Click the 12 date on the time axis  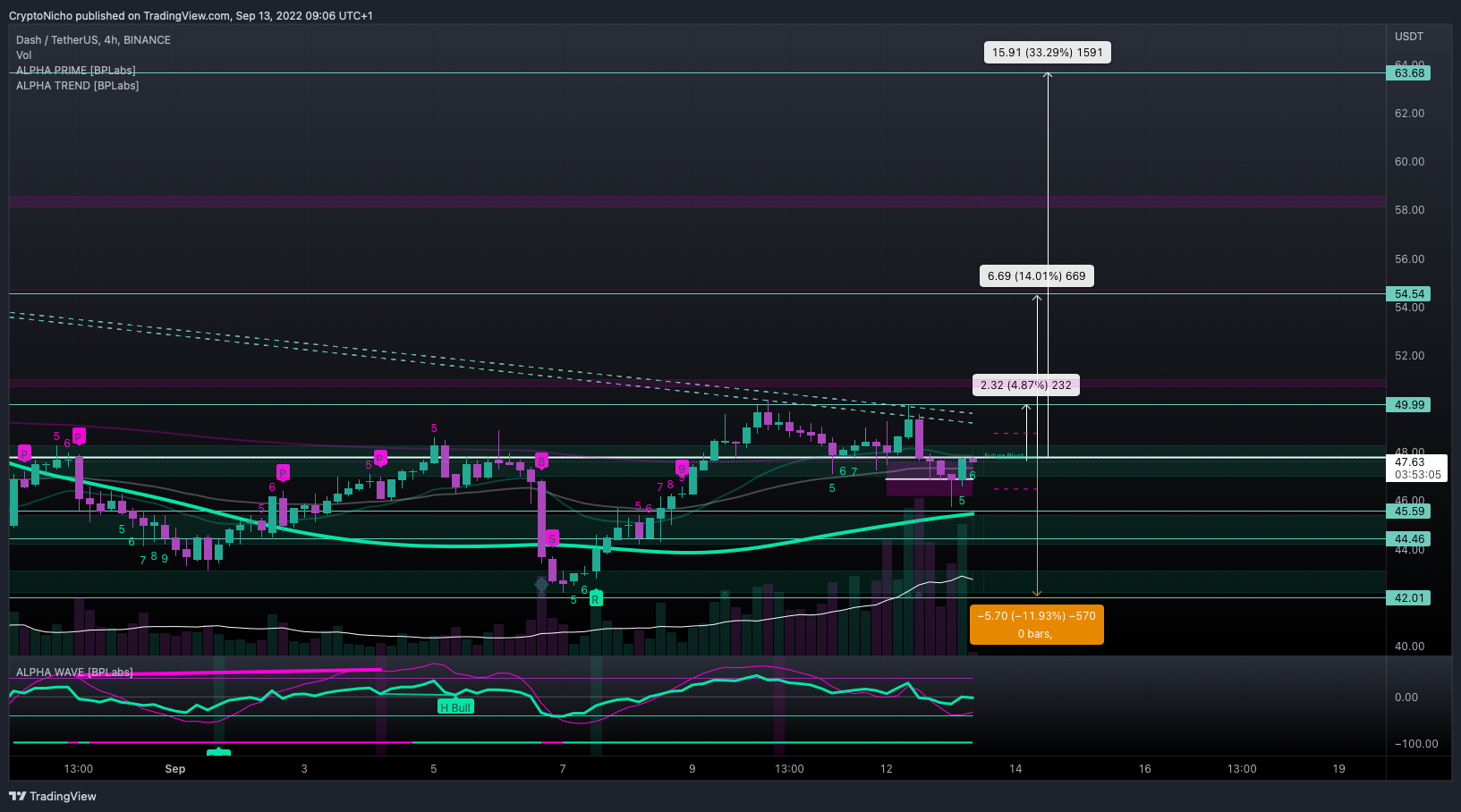(886, 769)
